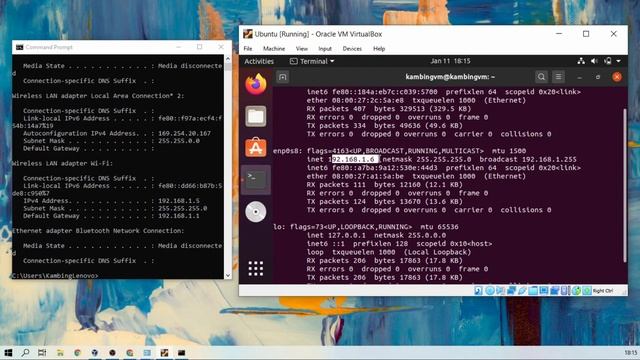This screenshot has width=640, height=360.
Task: Click shared folders indicator in VirtualBox status bar
Action: click(x=533, y=291)
